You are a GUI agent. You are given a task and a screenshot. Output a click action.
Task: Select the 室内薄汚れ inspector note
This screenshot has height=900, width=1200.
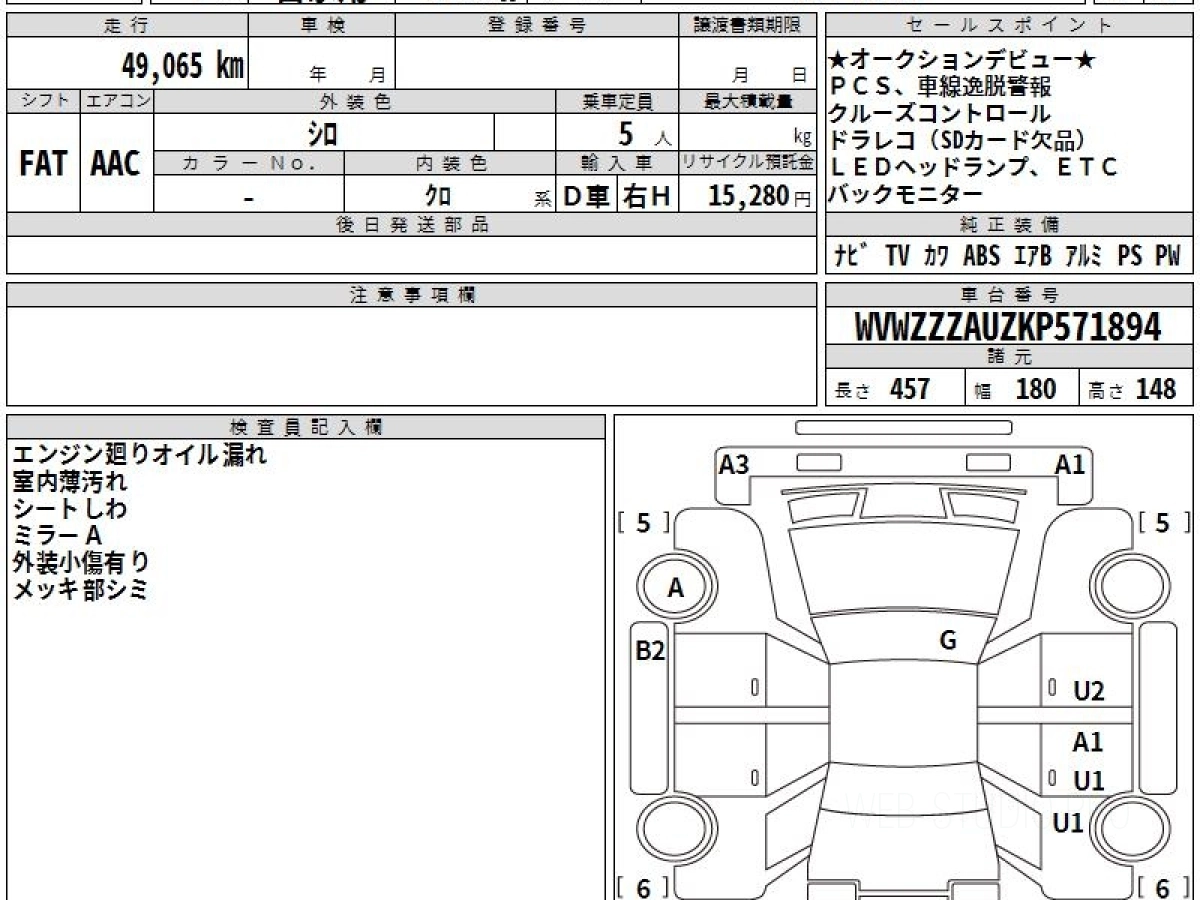[x=70, y=482]
